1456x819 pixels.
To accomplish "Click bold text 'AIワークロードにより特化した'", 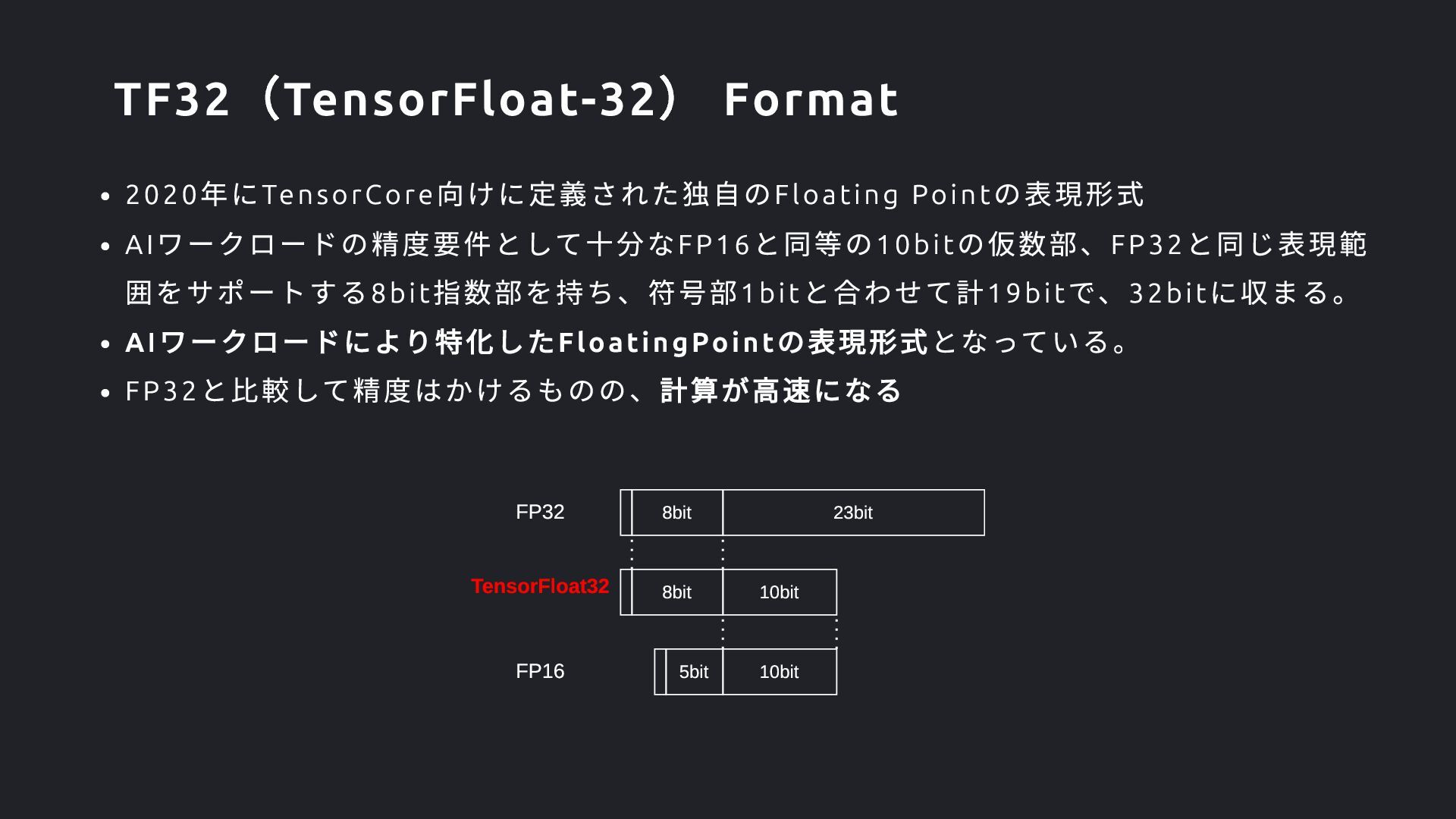I will click(341, 342).
